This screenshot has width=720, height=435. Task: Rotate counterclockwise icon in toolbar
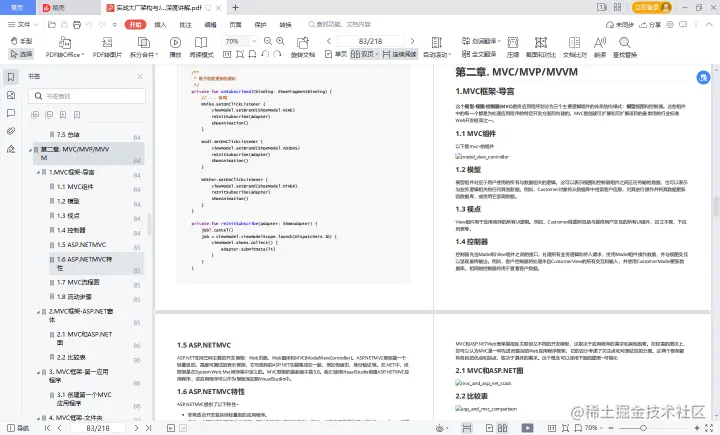(265, 54)
